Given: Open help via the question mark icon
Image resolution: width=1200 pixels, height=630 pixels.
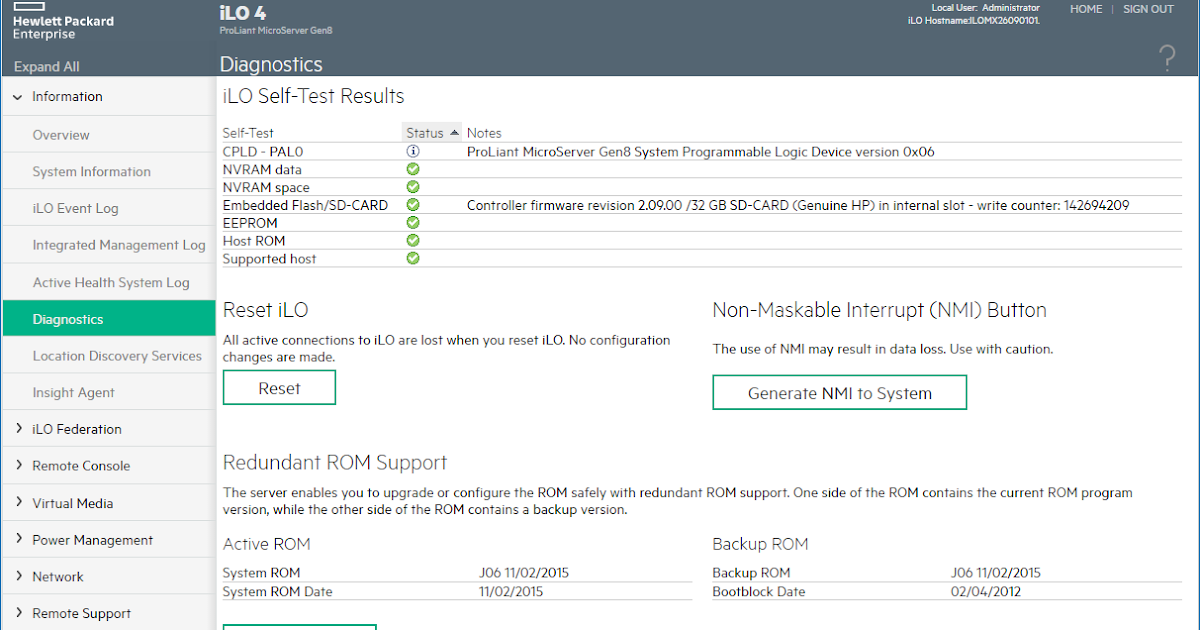Looking at the screenshot, I should click(x=1167, y=58).
